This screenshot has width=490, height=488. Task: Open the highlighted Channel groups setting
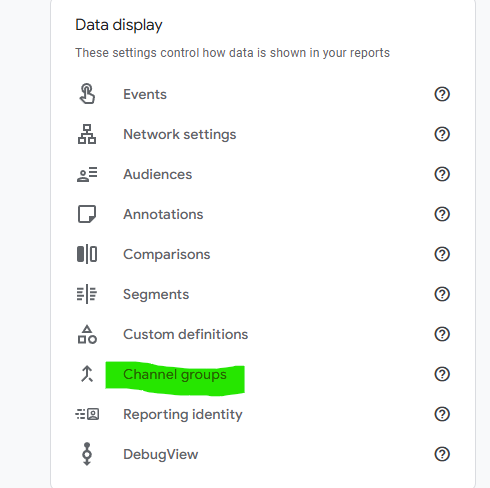tap(175, 374)
